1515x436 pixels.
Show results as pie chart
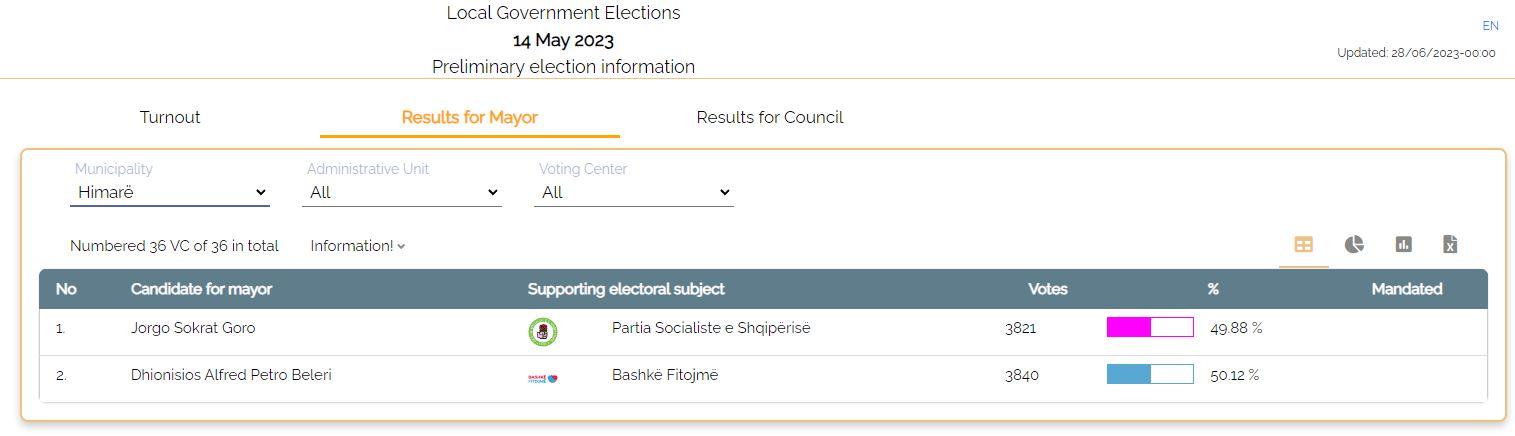point(1354,245)
